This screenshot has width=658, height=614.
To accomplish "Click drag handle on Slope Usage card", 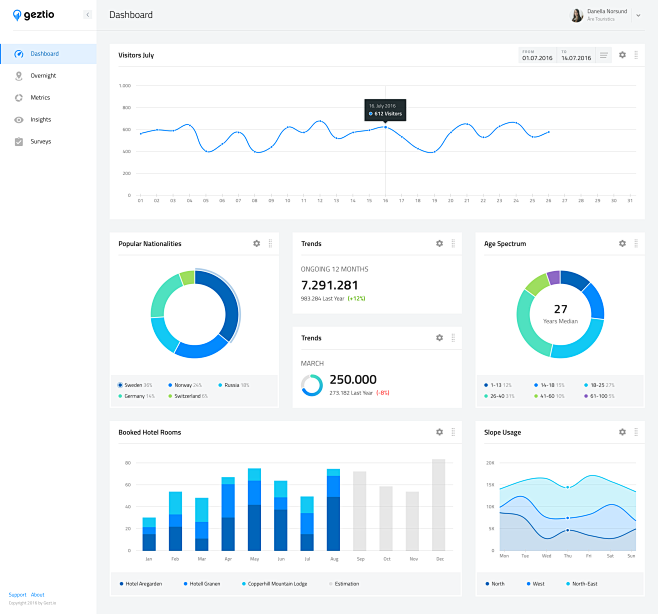I will (x=636, y=432).
